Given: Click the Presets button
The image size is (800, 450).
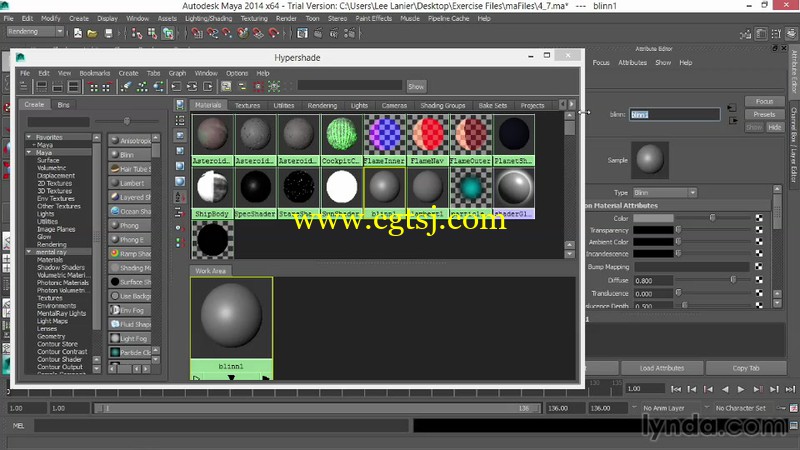Looking at the screenshot, I should 764,114.
